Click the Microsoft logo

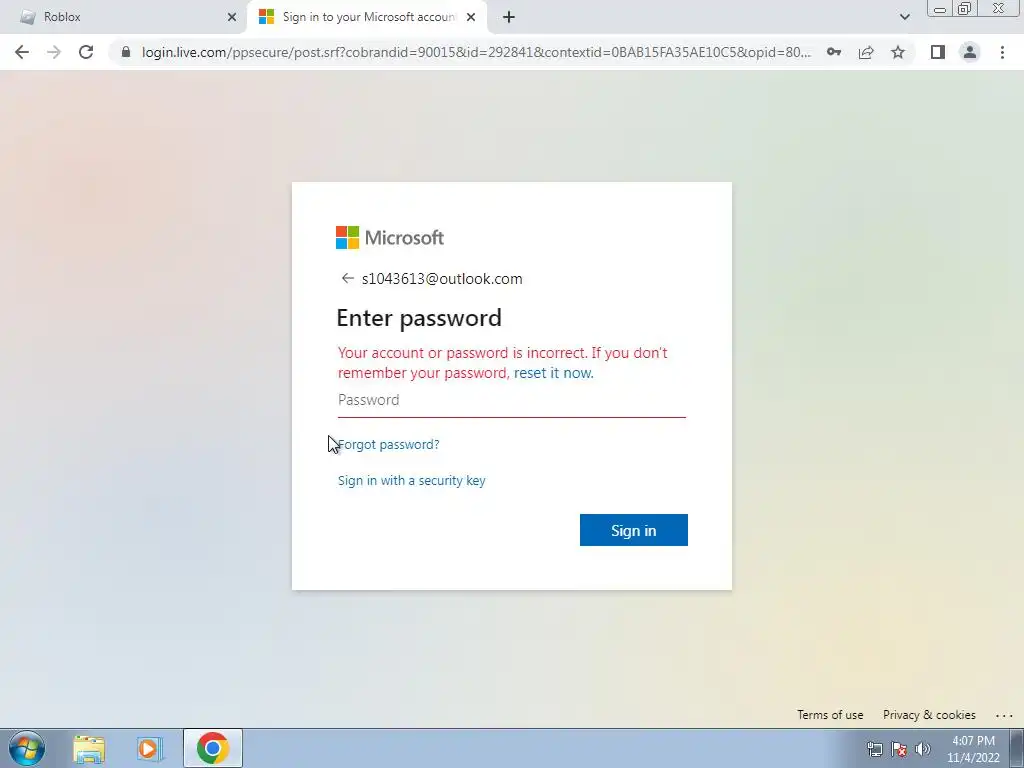390,238
